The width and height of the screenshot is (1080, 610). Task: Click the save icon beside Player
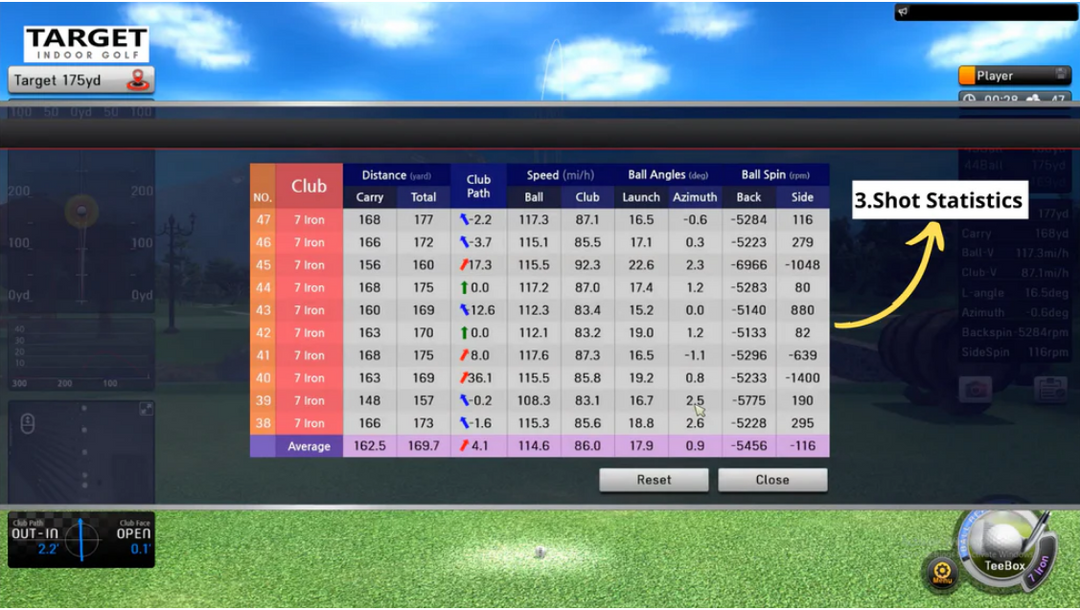pyautogui.click(x=1061, y=75)
